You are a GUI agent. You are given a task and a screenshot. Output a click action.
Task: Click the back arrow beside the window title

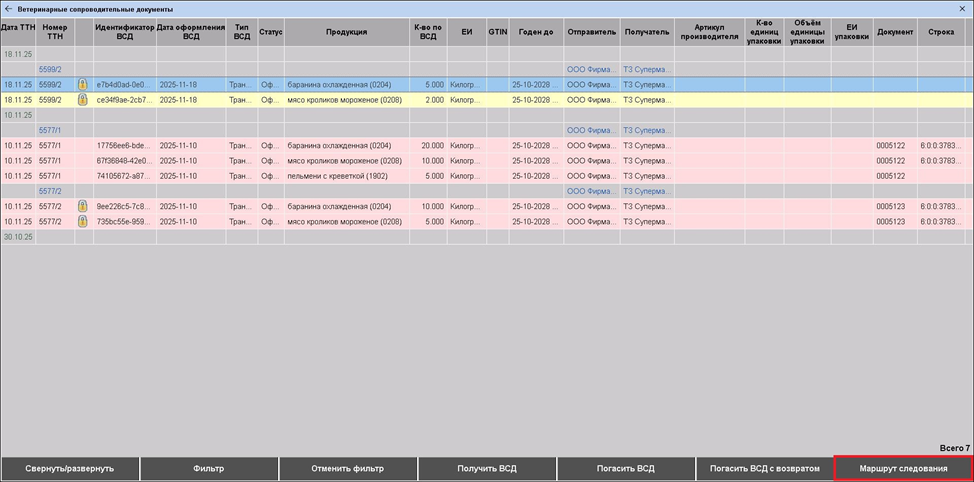coord(9,8)
